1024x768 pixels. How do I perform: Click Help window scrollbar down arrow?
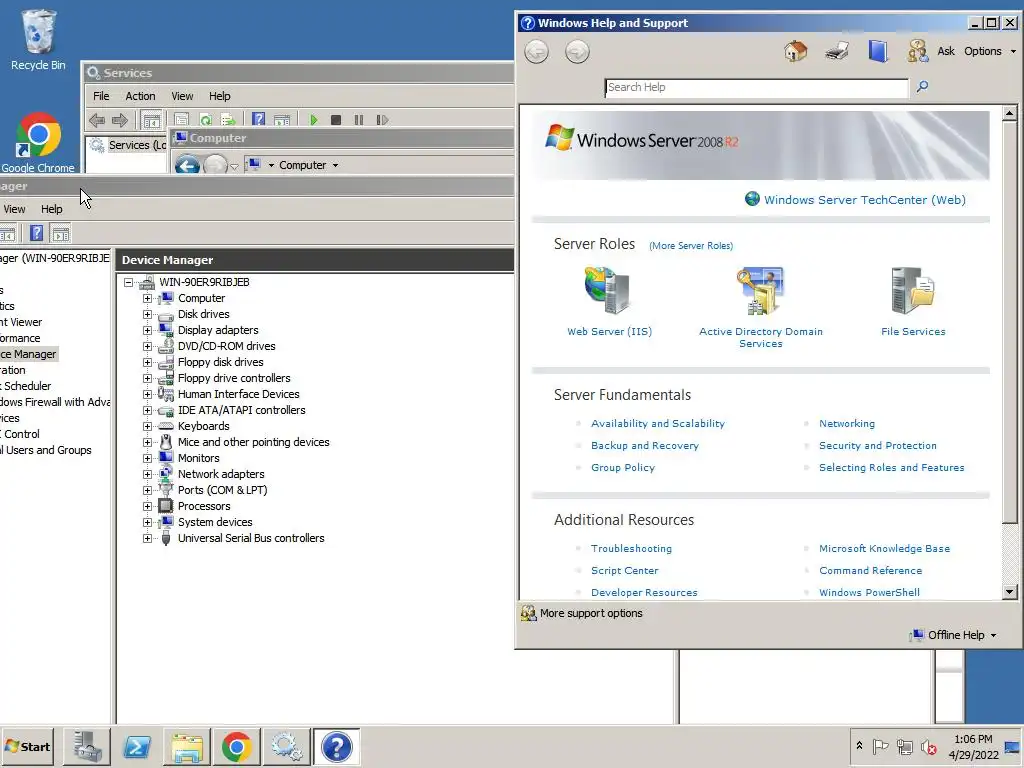pos(1010,592)
